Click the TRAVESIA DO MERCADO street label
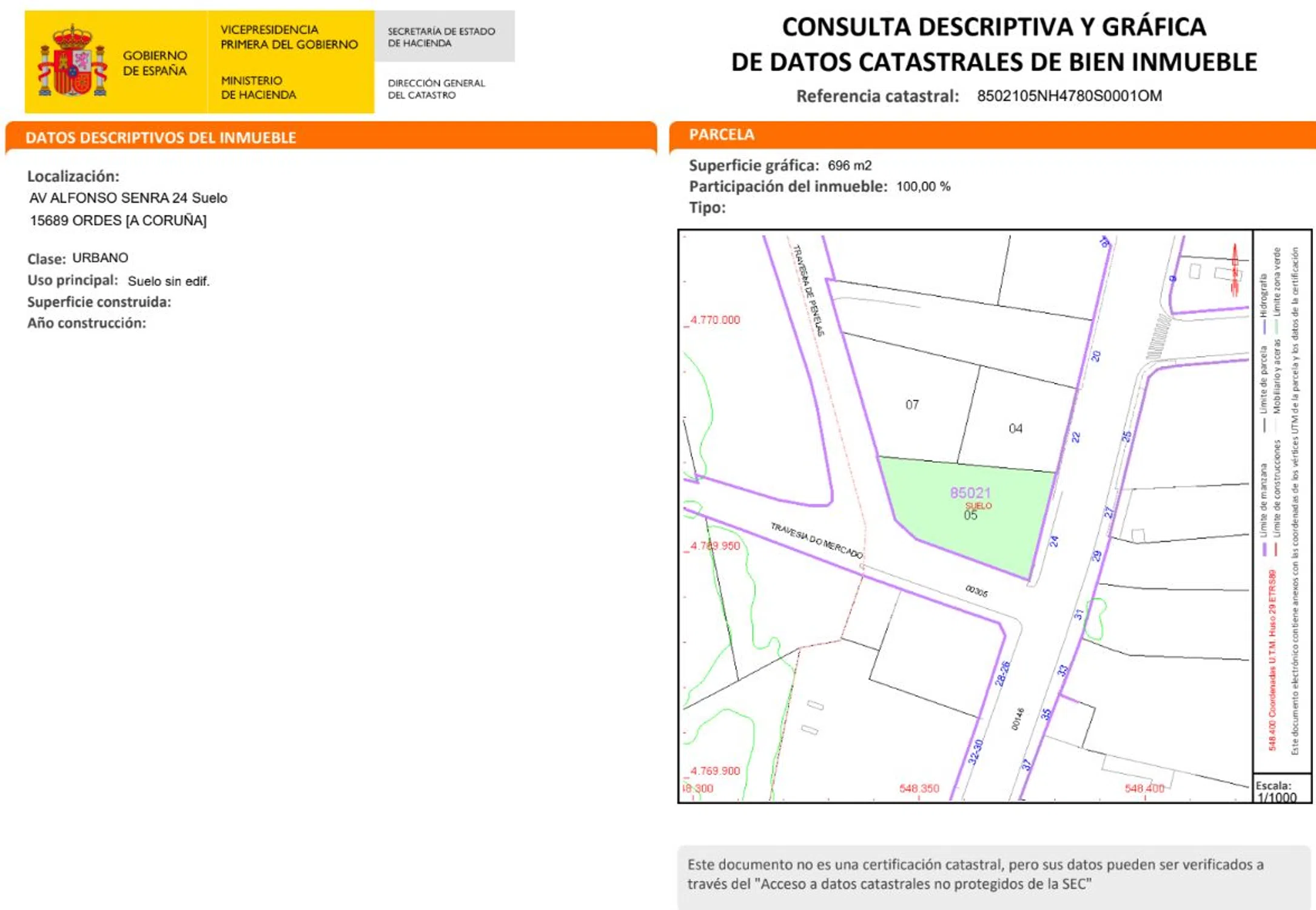 tap(816, 540)
